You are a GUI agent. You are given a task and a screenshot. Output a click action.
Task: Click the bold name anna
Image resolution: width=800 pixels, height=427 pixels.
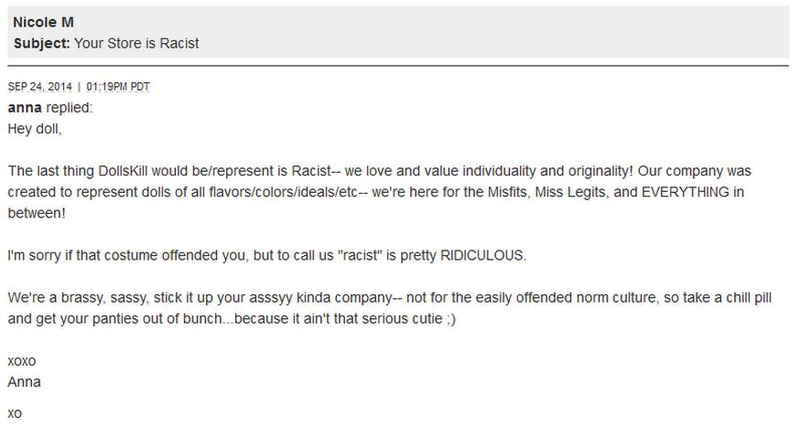click(x=24, y=108)
